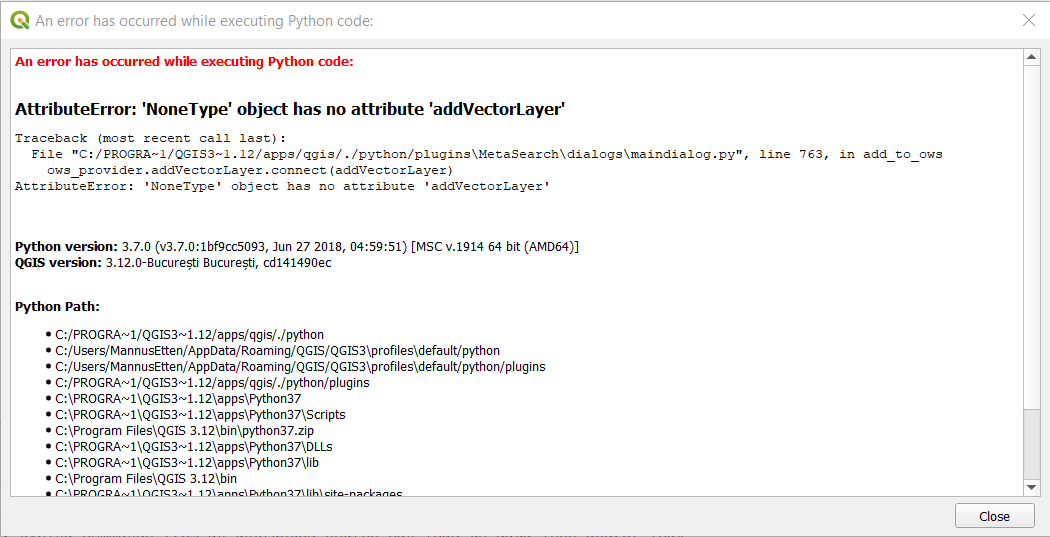The width and height of the screenshot is (1050, 537).
Task: Click the 'Python Path:' label
Action: pos(58,307)
